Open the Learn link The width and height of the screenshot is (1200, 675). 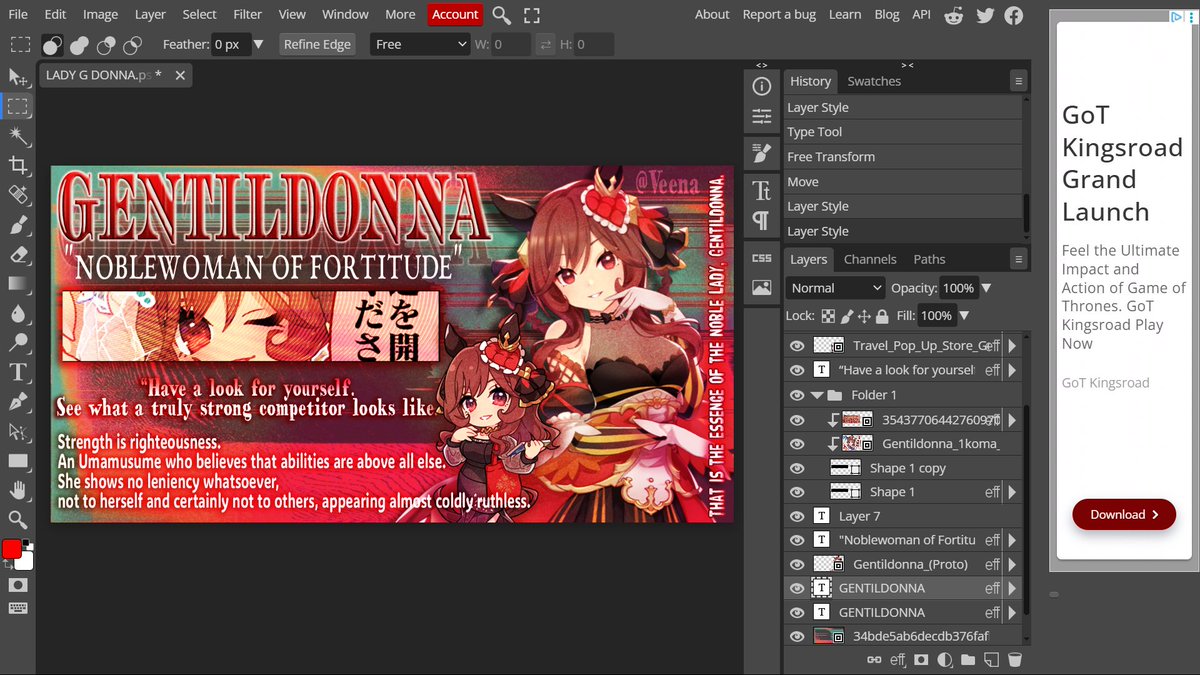click(x=845, y=14)
